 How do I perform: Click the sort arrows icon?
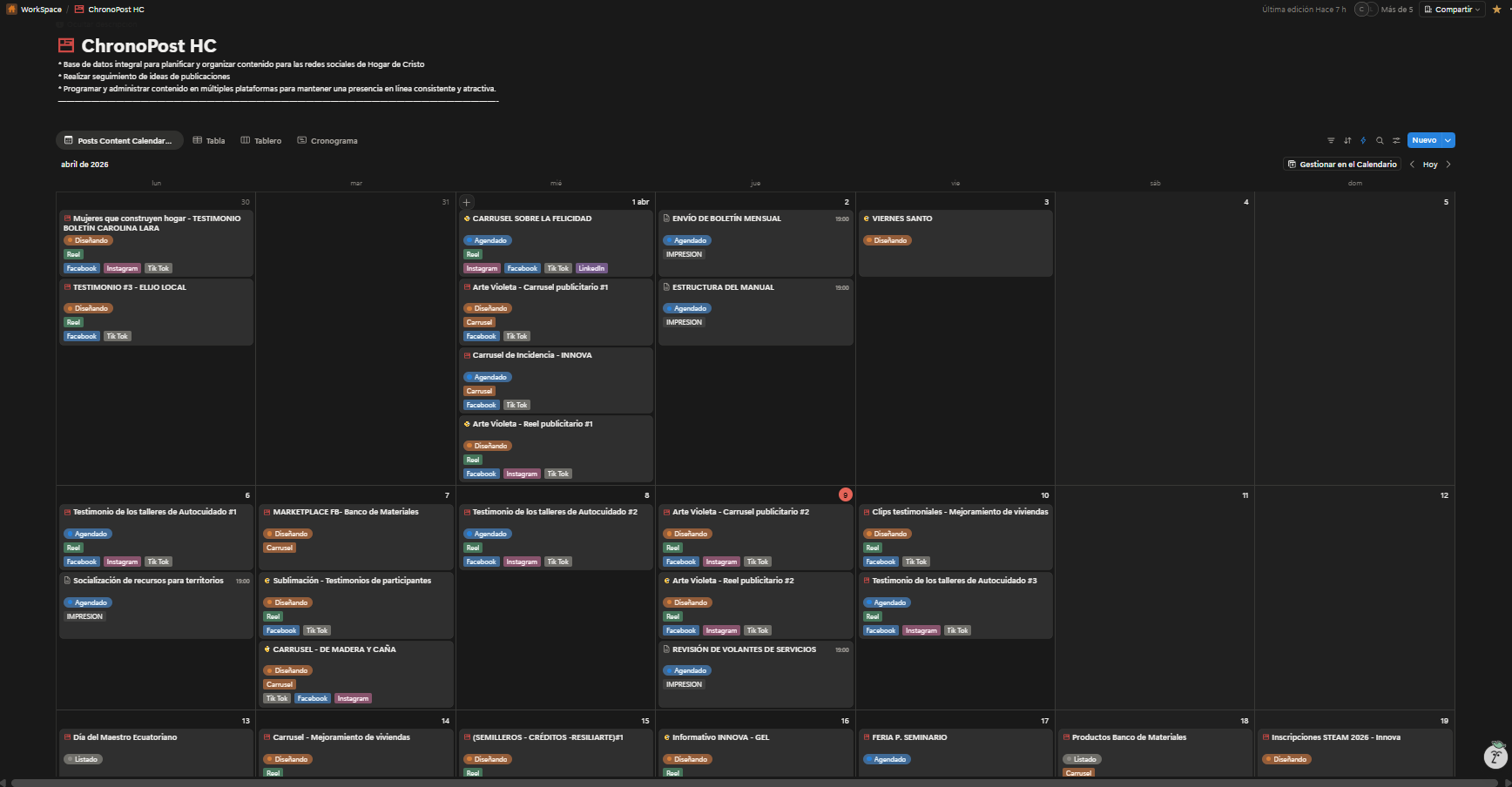click(x=1347, y=140)
